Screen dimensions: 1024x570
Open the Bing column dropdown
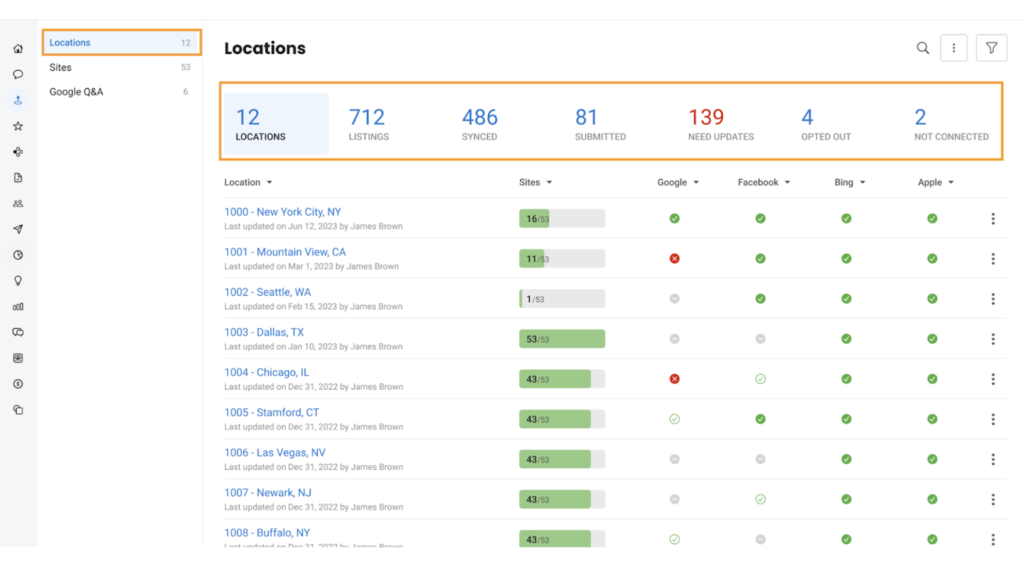pyautogui.click(x=850, y=182)
